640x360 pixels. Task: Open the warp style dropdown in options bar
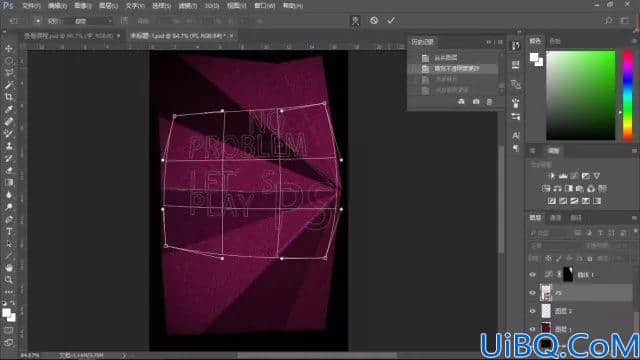tap(93, 21)
